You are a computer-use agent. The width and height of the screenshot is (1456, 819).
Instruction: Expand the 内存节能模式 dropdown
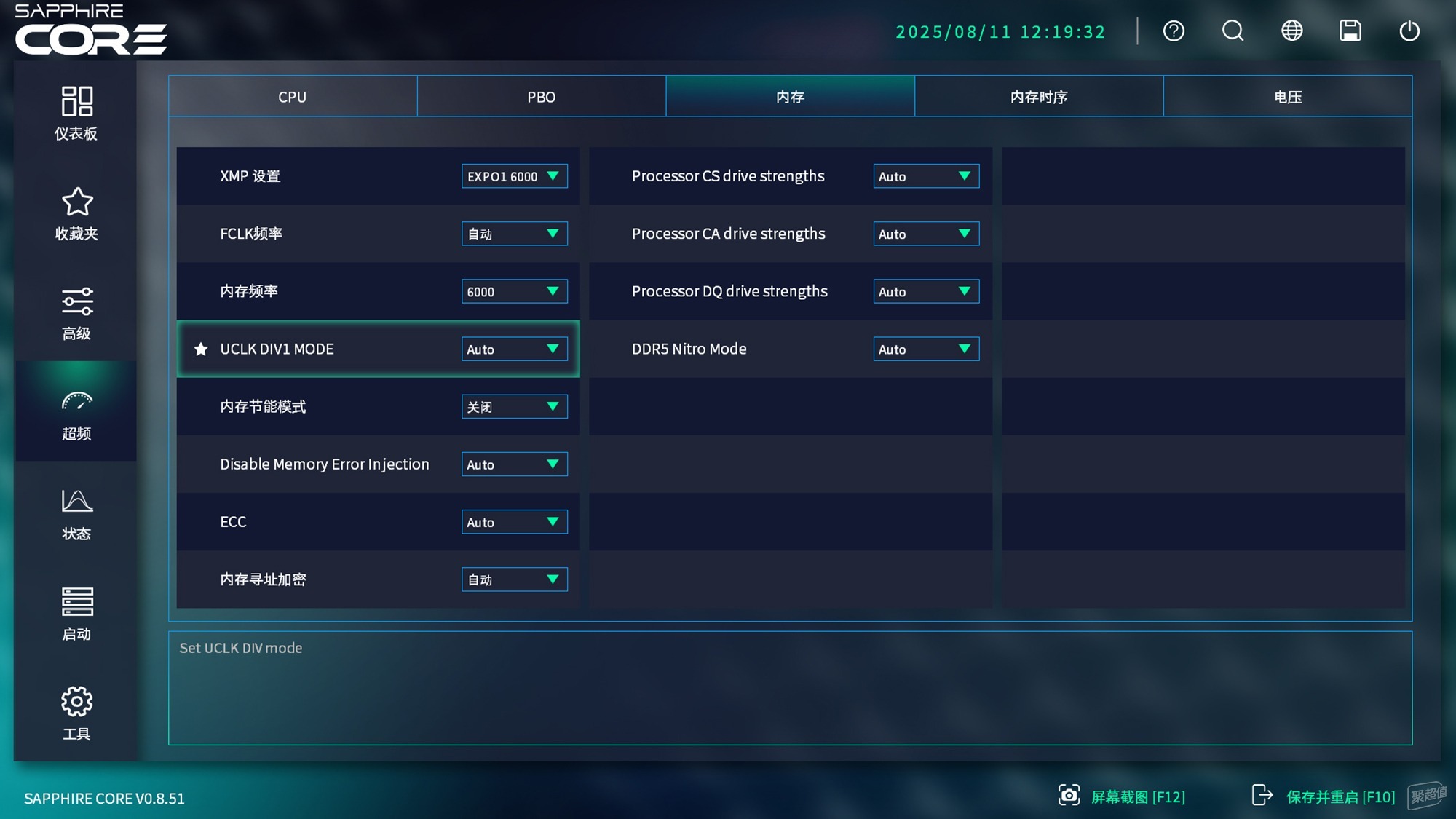tap(514, 407)
